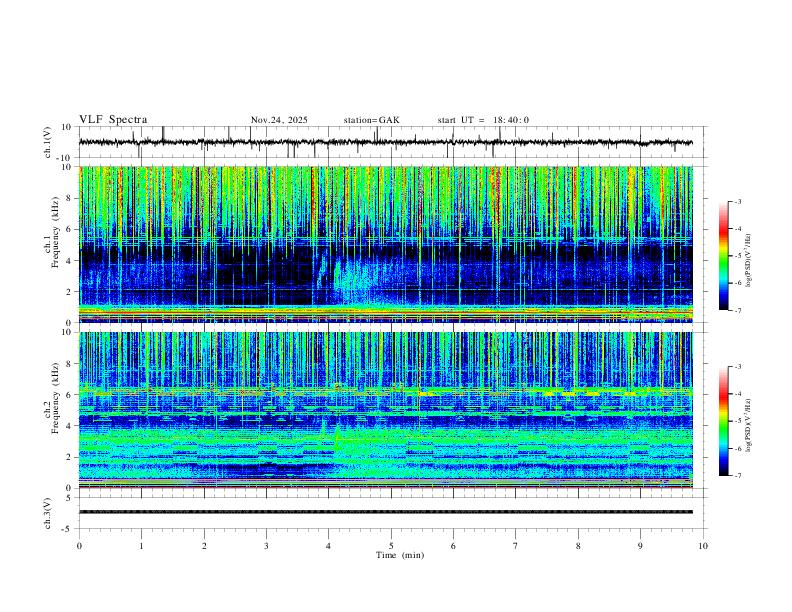Click the ch.1 spectrogram color scale bar
The height and width of the screenshot is (612, 792).
click(x=724, y=256)
